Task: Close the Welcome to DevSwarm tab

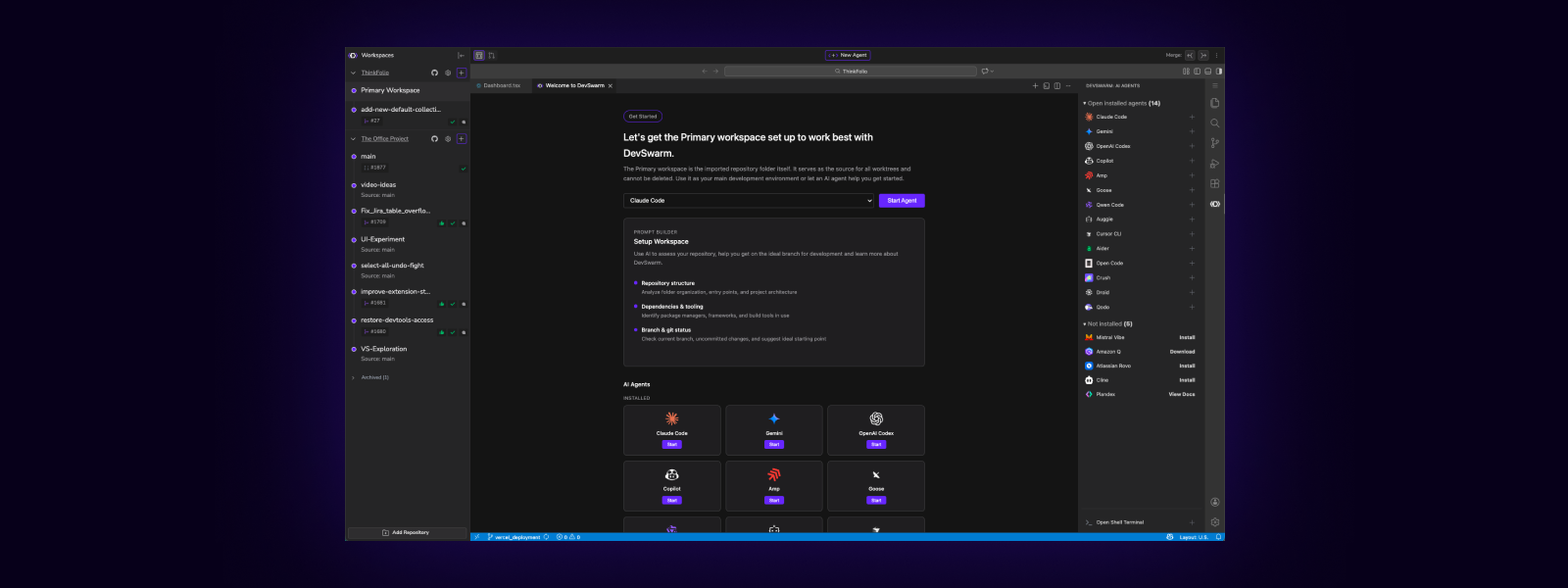Action: coord(611,85)
